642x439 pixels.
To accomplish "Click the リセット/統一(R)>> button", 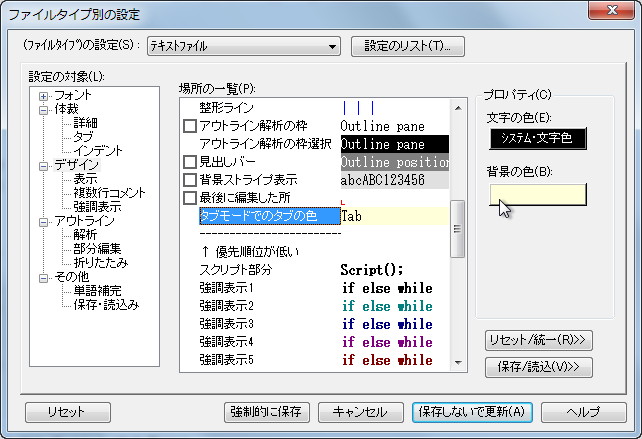I will [538, 340].
